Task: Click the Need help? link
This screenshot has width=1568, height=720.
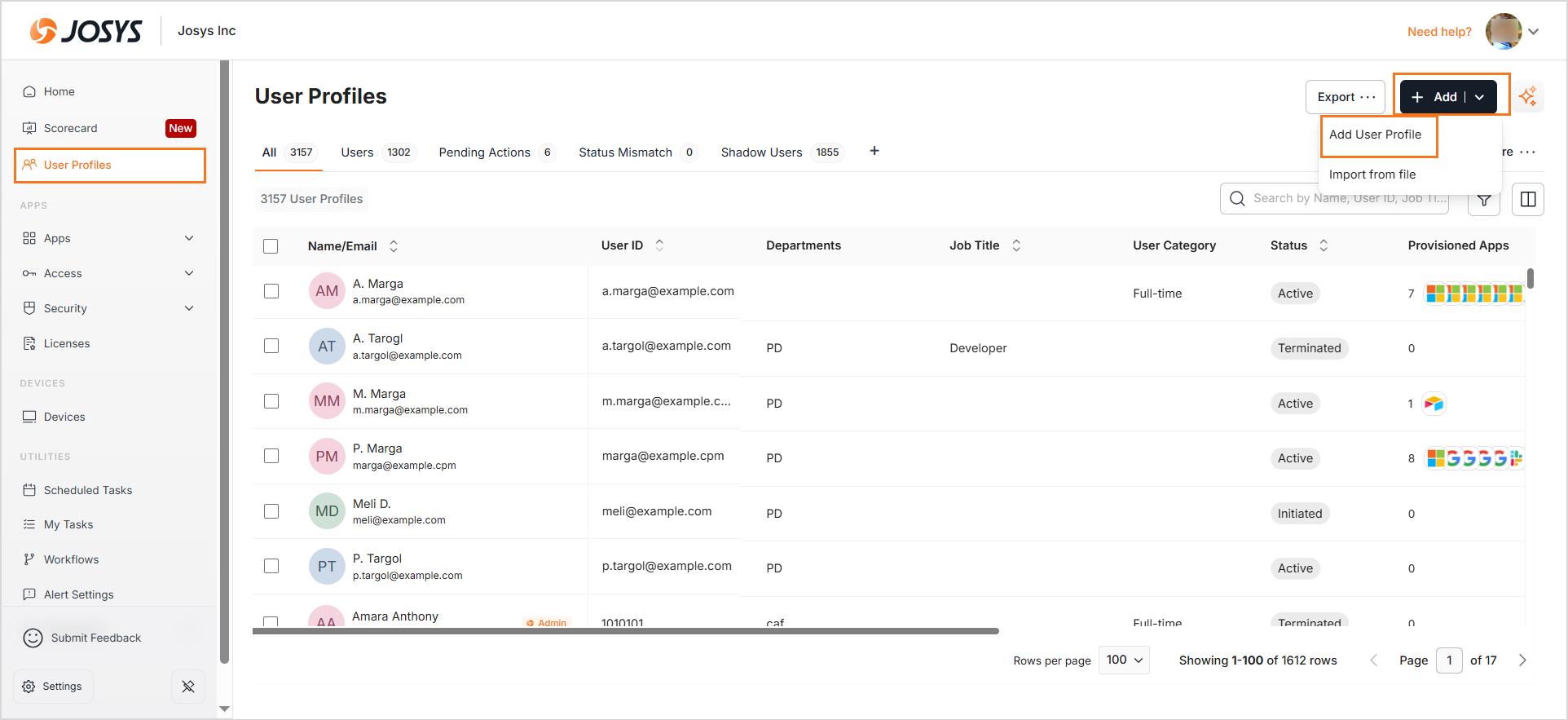Action: pyautogui.click(x=1439, y=32)
